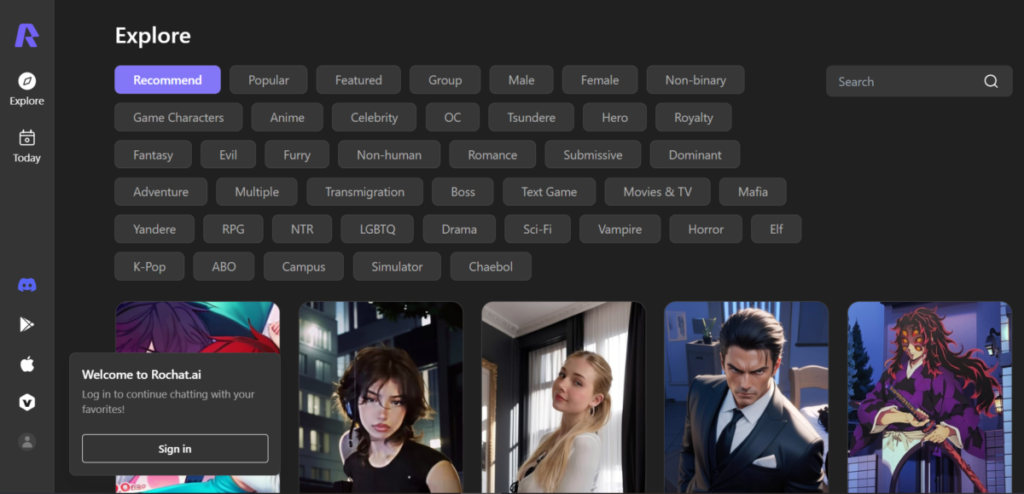The width and height of the screenshot is (1024, 494).
Task: Click the Google Play store icon
Action: 27,324
